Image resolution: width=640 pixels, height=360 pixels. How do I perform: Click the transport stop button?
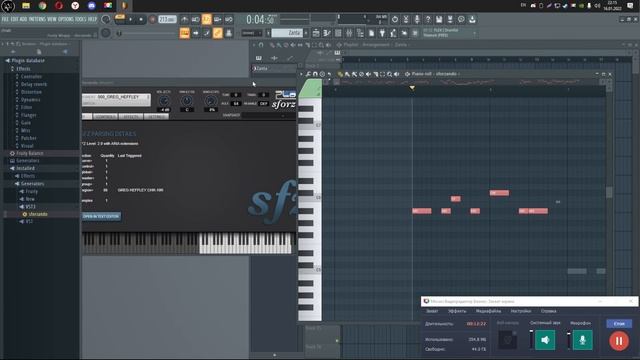pos(141,19)
